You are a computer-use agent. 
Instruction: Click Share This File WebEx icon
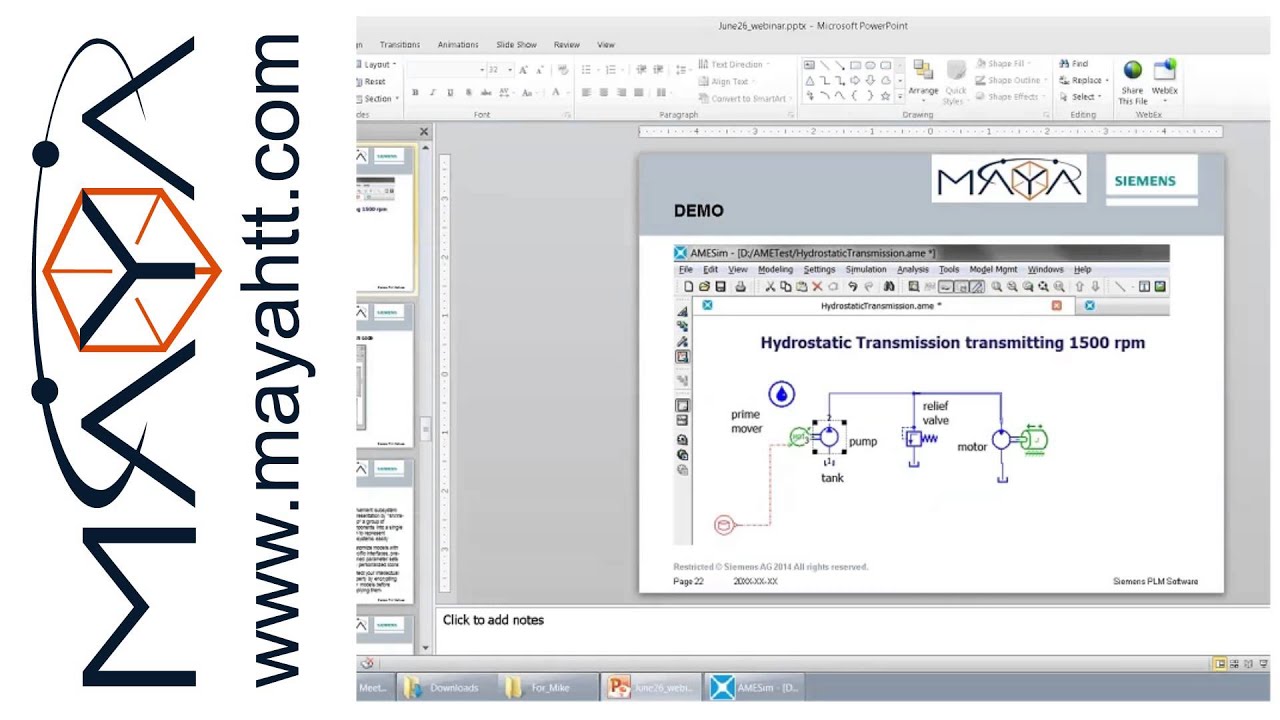[x=1132, y=80]
